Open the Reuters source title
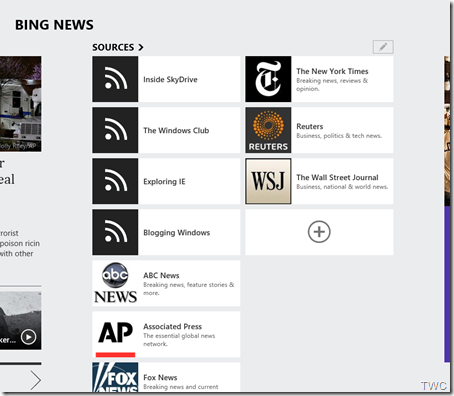The height and width of the screenshot is (396, 454). (310, 126)
